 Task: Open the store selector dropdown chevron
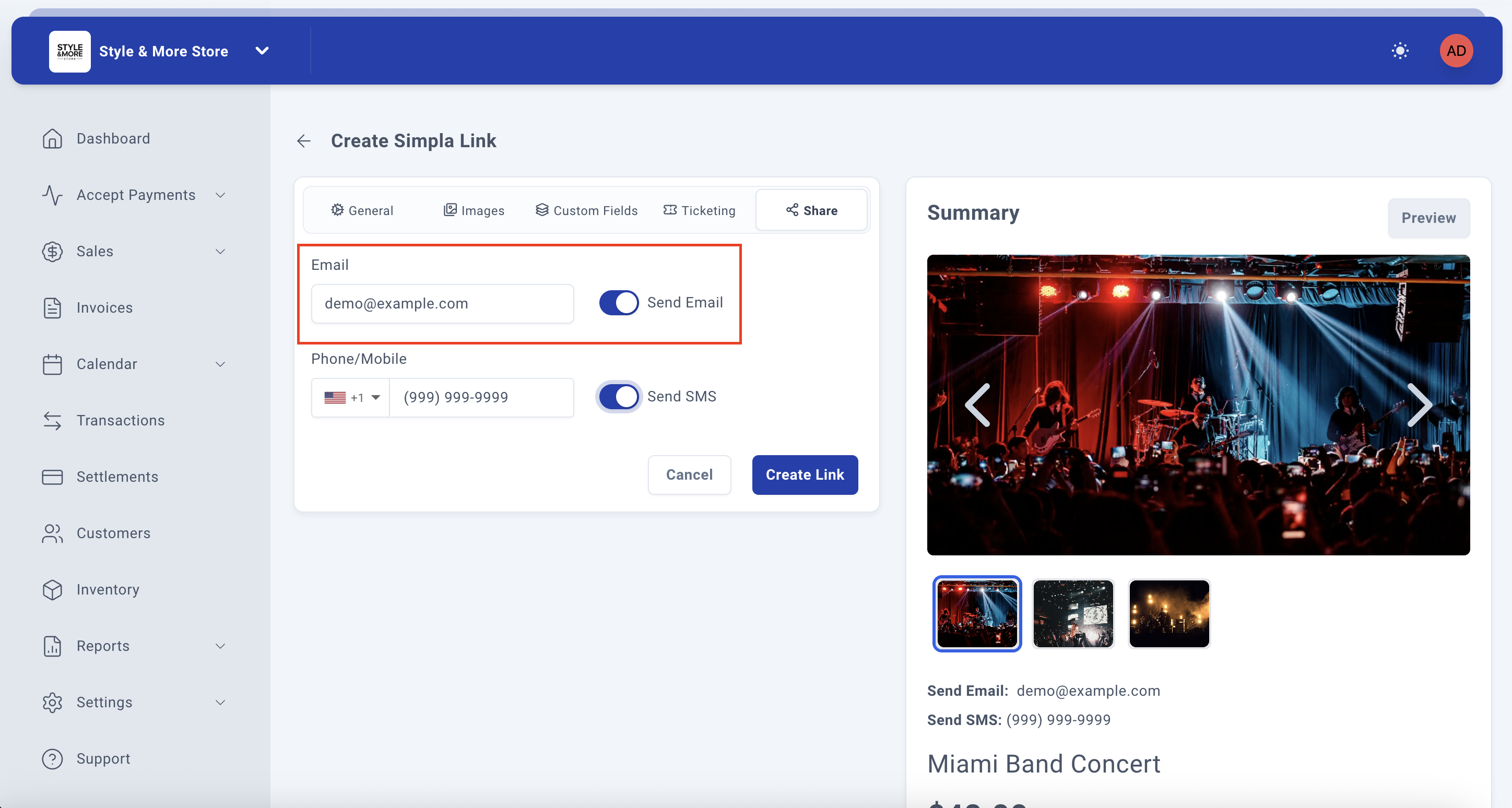coord(263,51)
